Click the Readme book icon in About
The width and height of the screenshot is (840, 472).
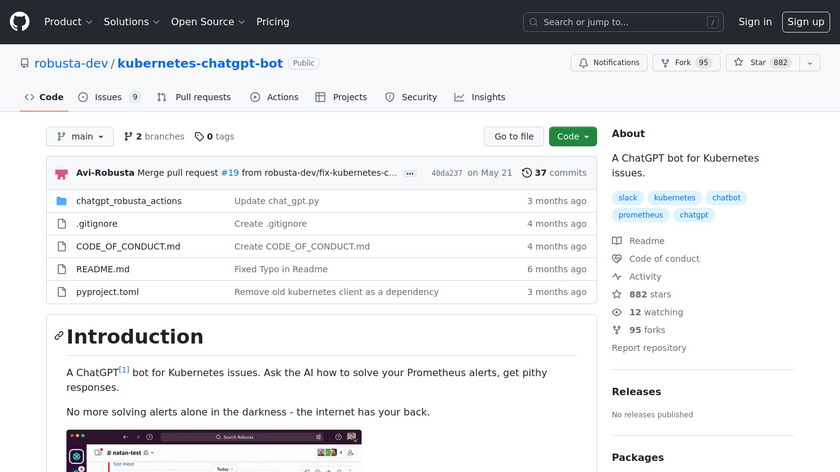(x=617, y=241)
